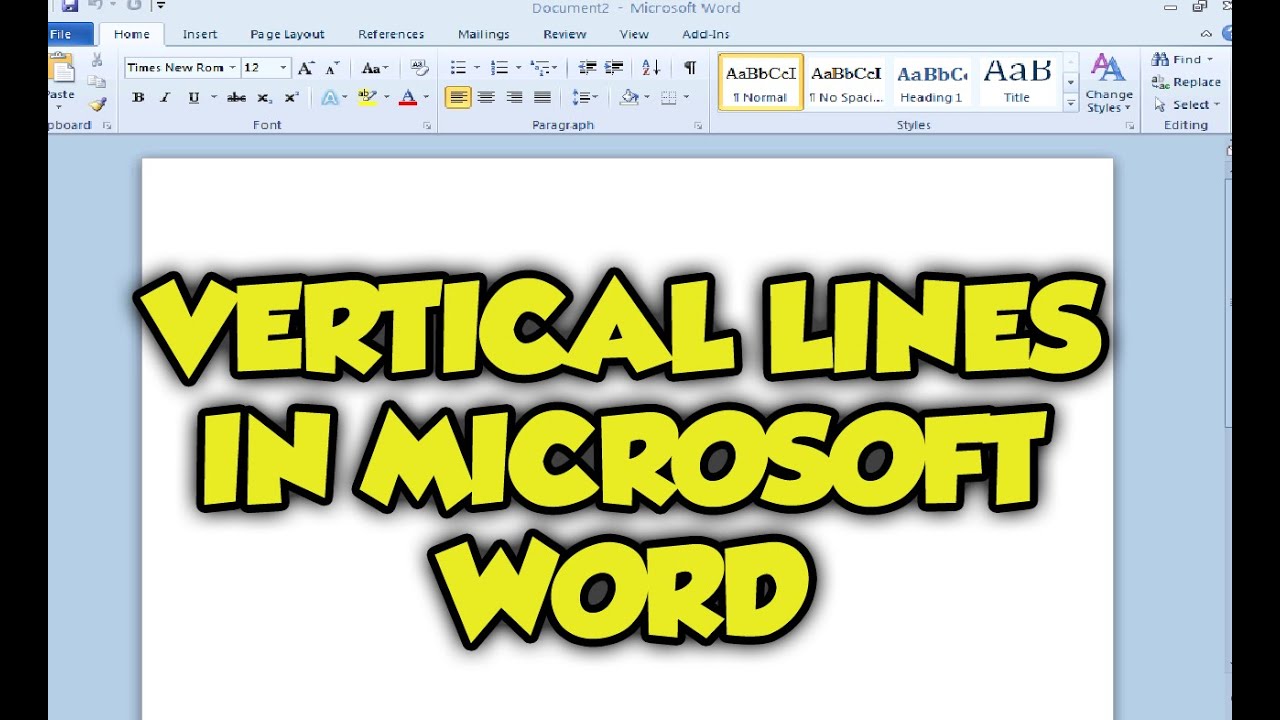Click Change Styles button

(x=1109, y=83)
